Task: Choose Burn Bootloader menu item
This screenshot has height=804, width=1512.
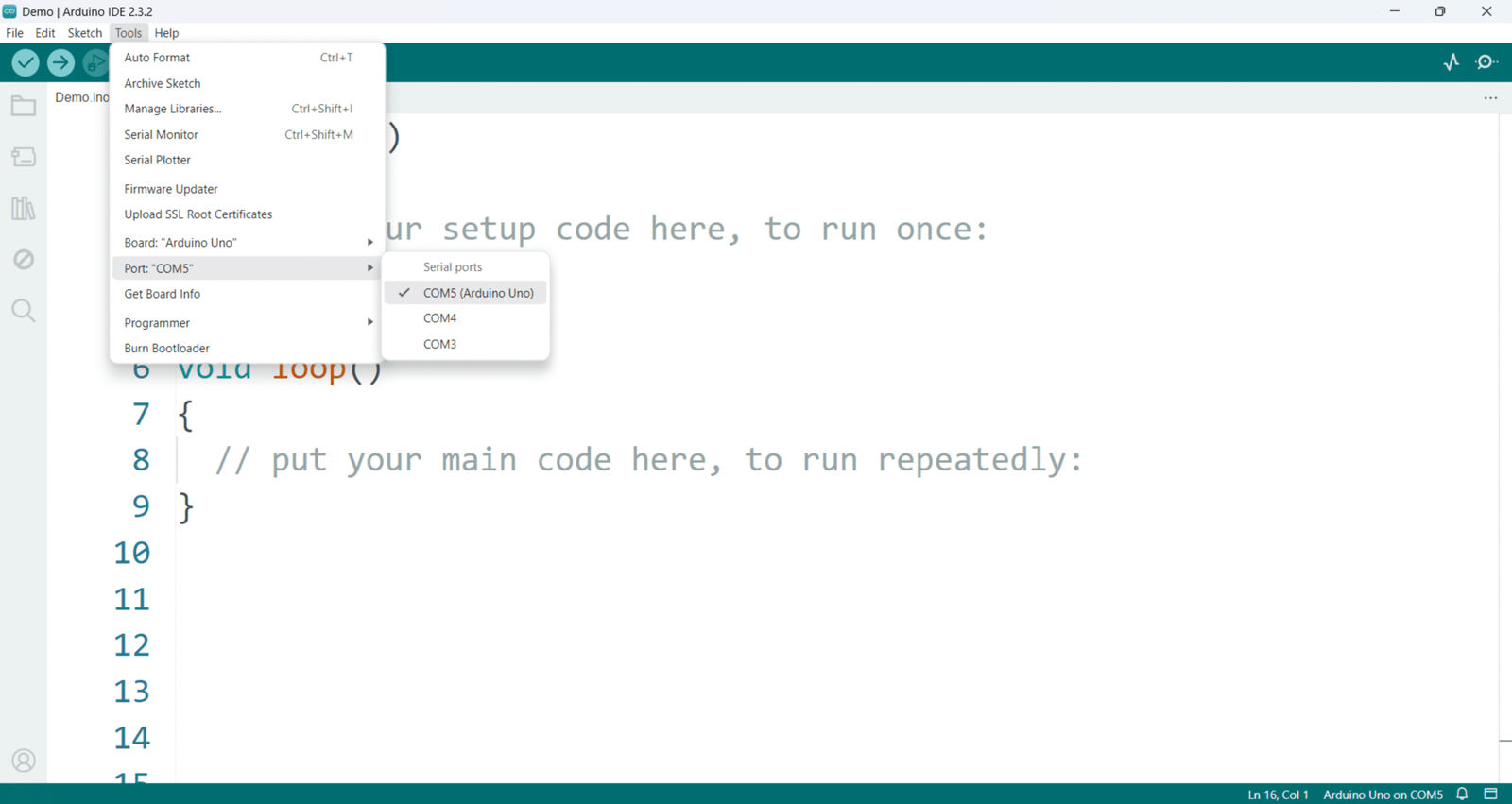Action: [x=247, y=349]
